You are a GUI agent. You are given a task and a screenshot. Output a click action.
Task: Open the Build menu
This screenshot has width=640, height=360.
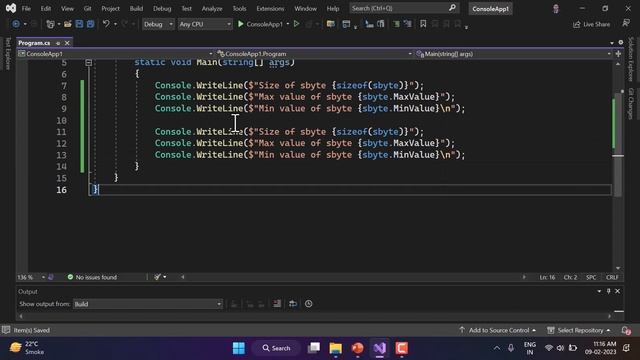136,8
